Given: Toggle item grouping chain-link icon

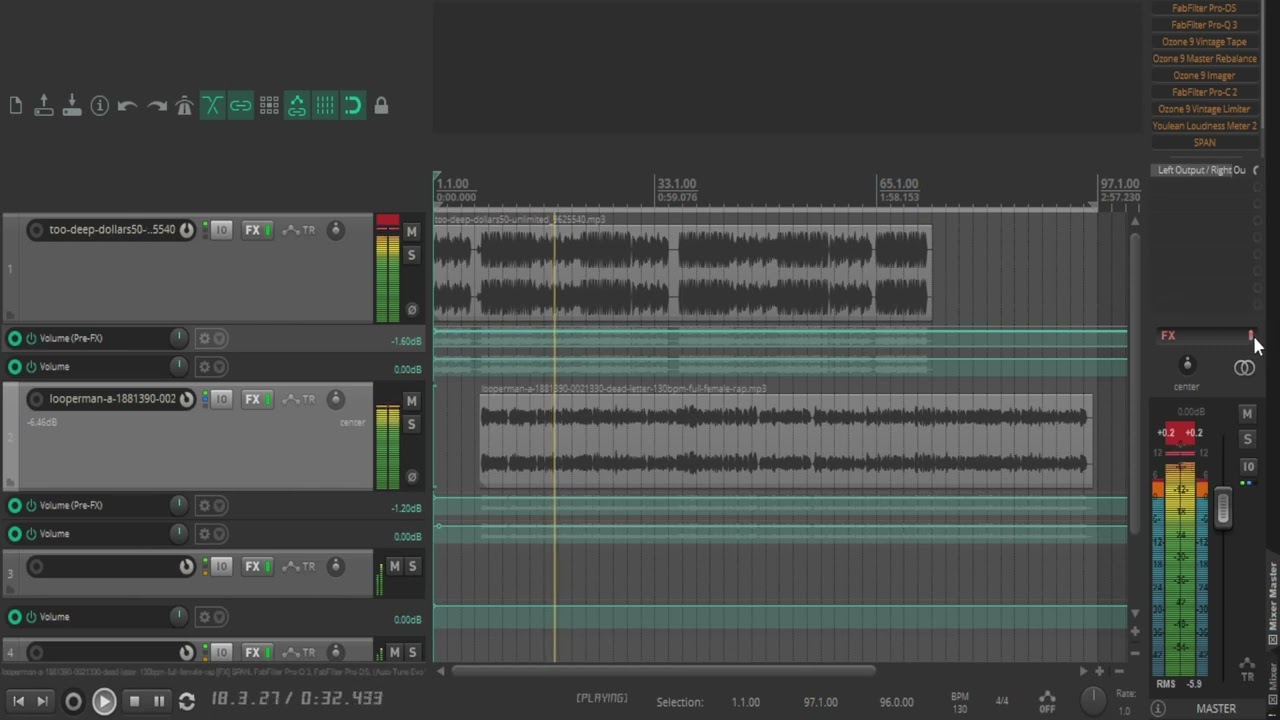Looking at the screenshot, I should click(x=241, y=105).
